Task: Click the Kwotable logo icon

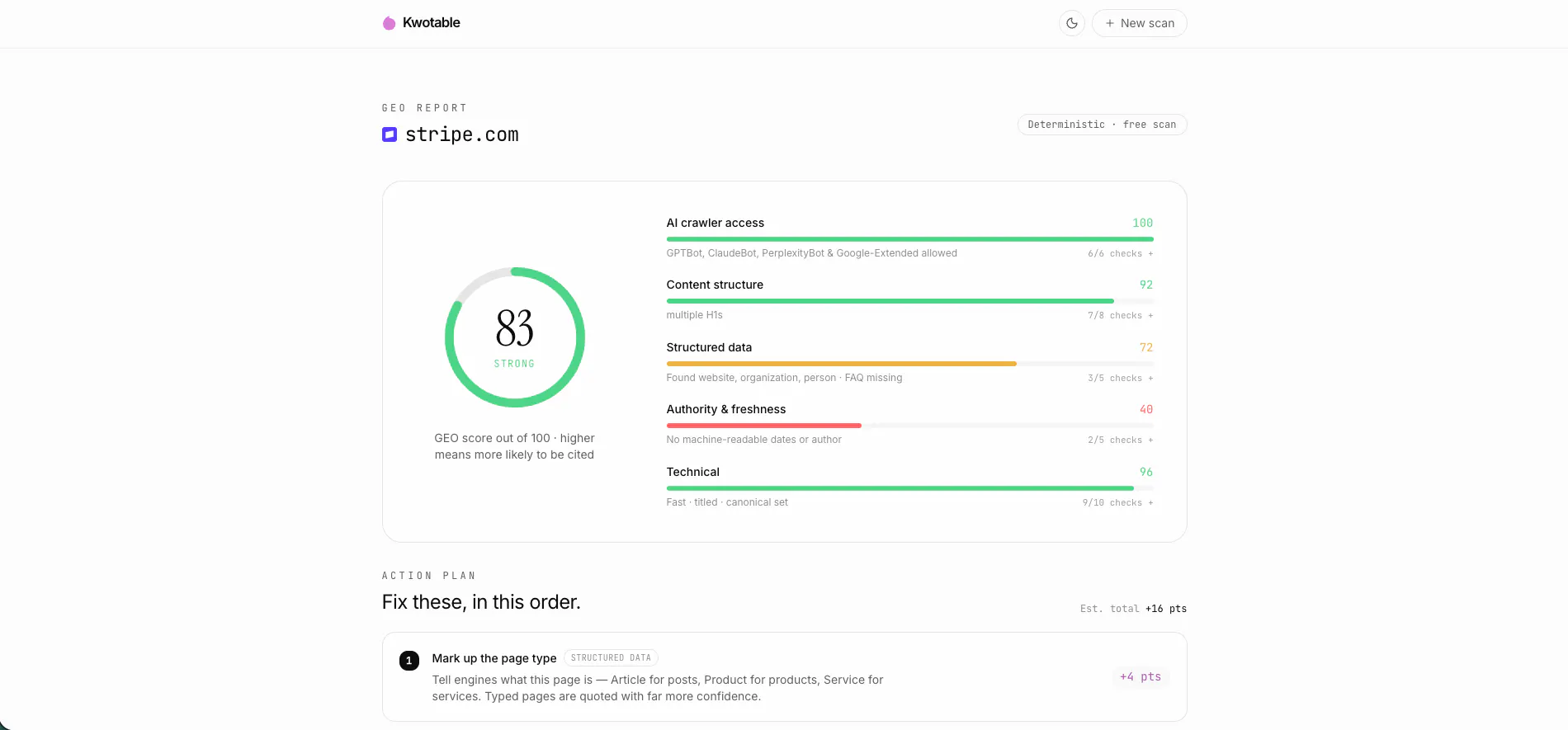Action: click(389, 23)
